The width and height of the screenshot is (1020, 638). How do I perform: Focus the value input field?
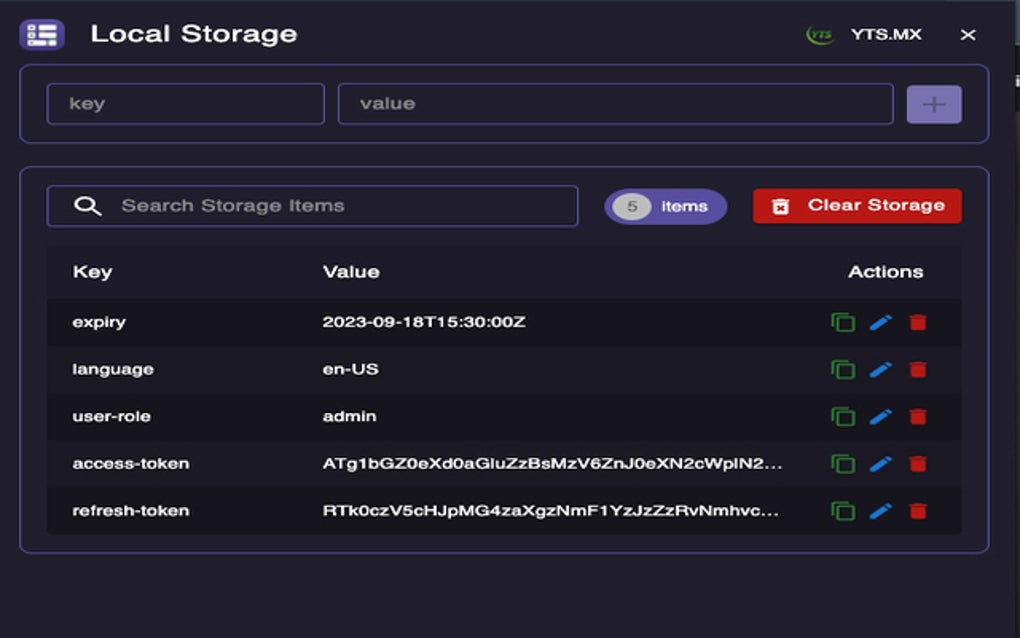(615, 103)
